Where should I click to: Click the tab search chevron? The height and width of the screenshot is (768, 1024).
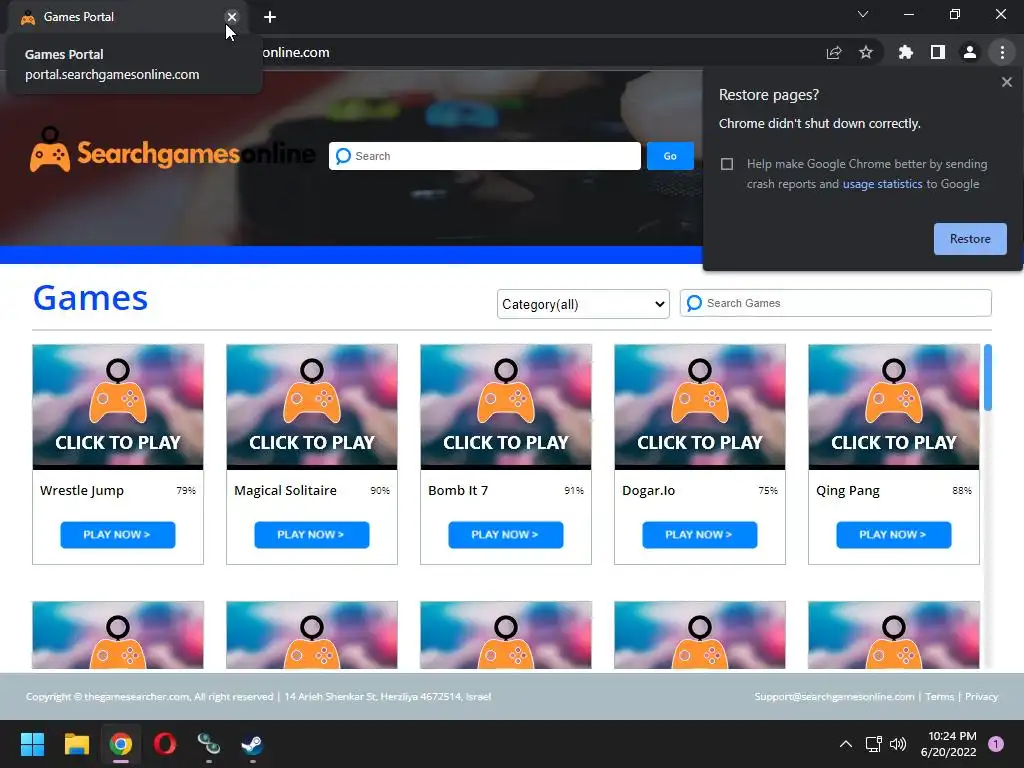863,14
